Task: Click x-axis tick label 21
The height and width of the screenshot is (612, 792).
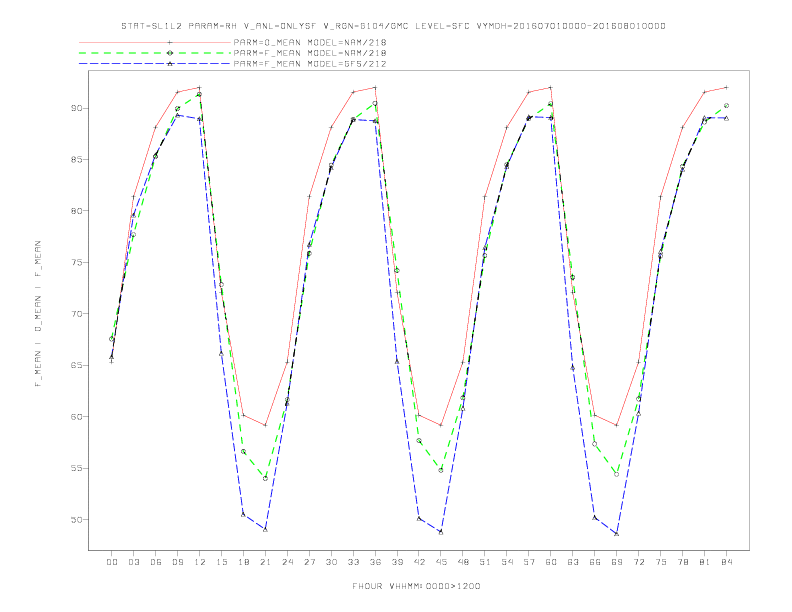Action: (x=265, y=562)
